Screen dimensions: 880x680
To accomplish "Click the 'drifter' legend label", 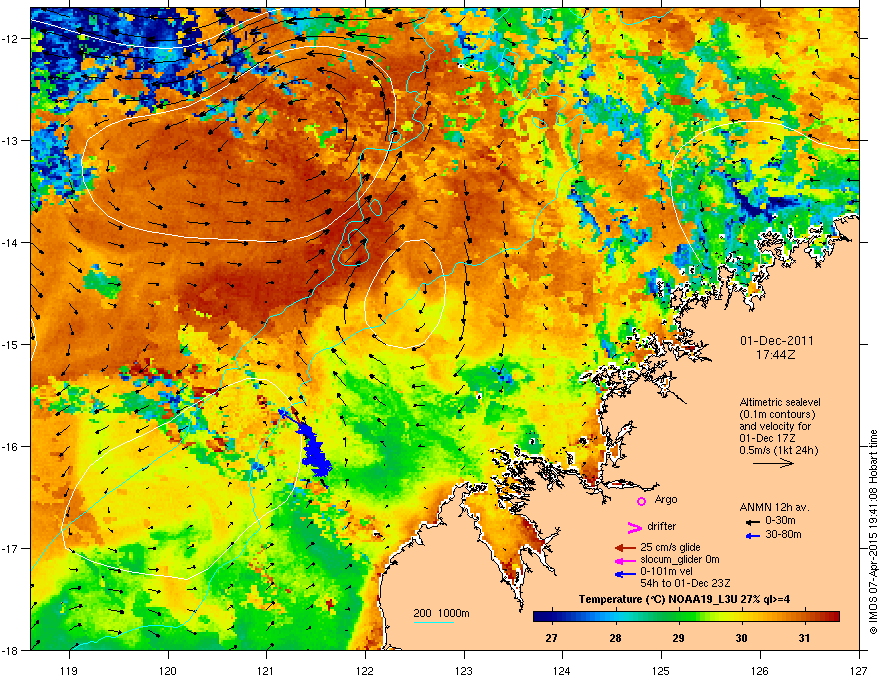I will point(662,526).
